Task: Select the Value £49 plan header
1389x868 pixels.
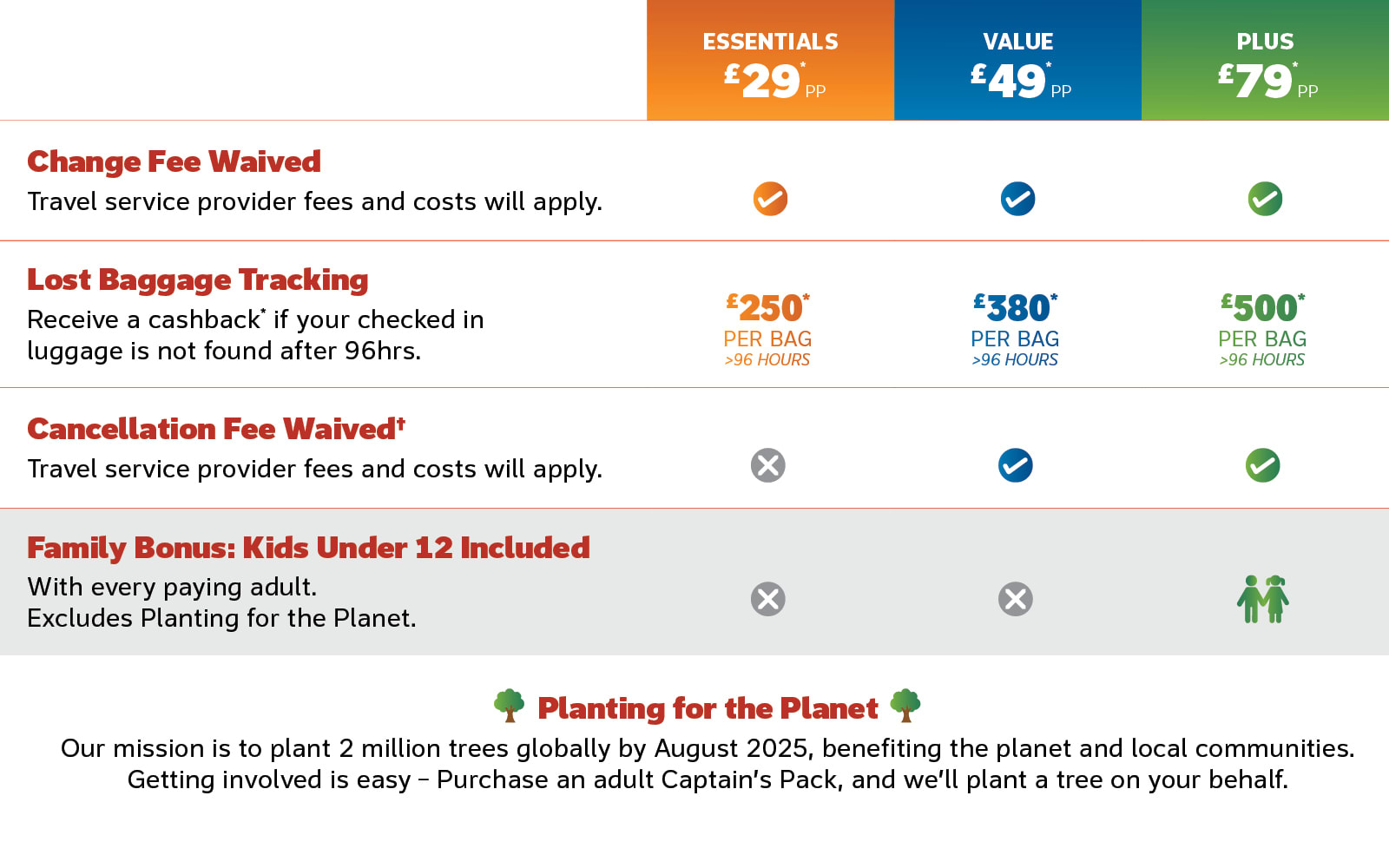Action: coord(1017,61)
